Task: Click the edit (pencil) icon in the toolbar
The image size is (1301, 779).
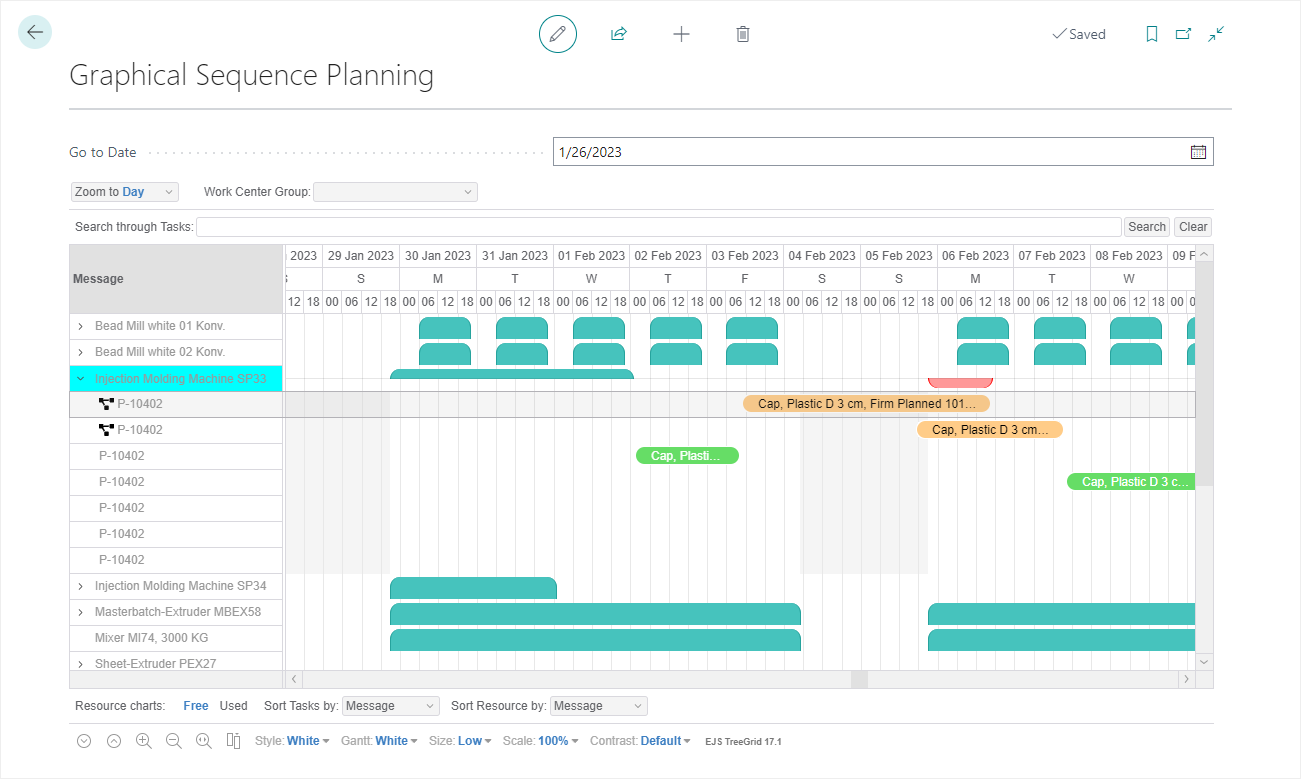Action: click(557, 33)
